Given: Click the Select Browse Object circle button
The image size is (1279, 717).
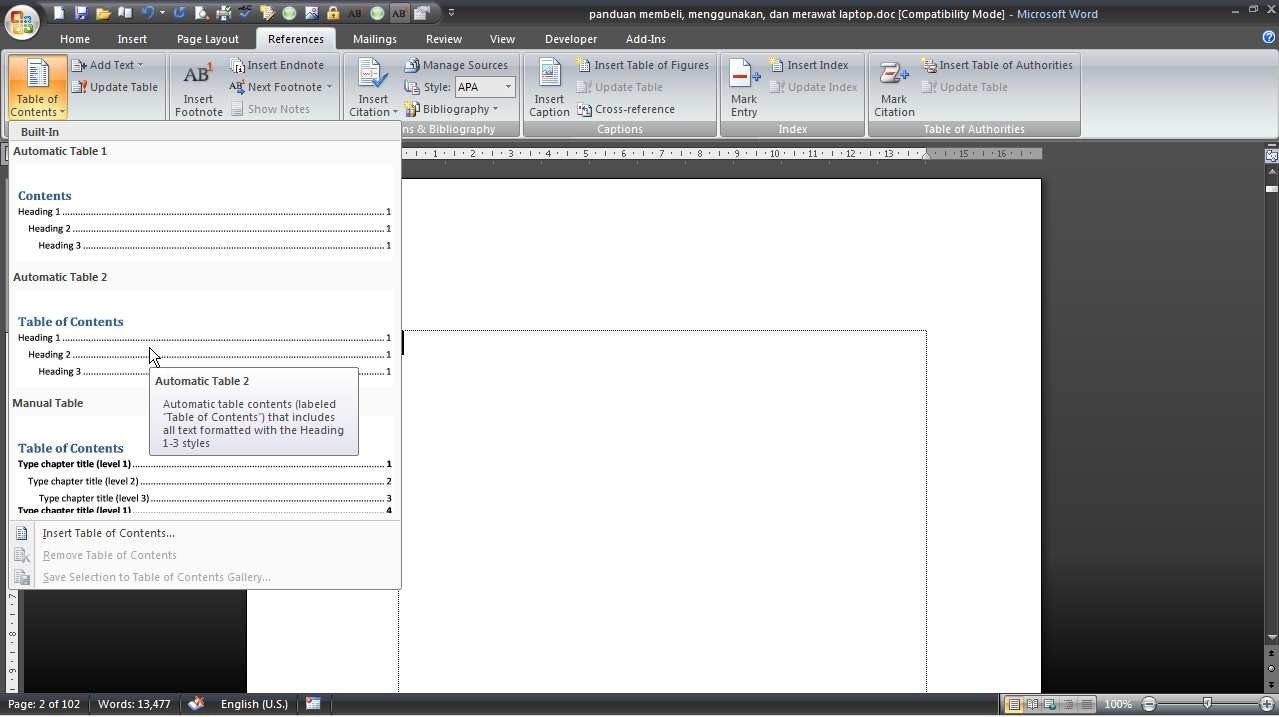Looking at the screenshot, I should (x=1271, y=668).
